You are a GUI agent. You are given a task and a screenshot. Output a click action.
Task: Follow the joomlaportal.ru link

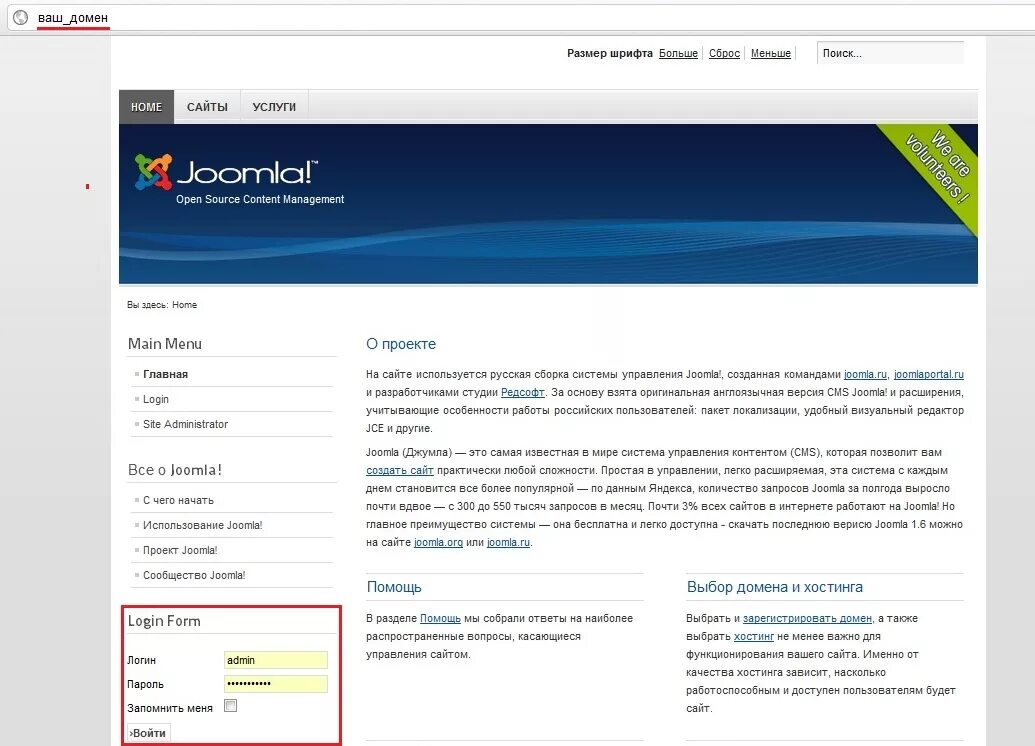tap(929, 374)
